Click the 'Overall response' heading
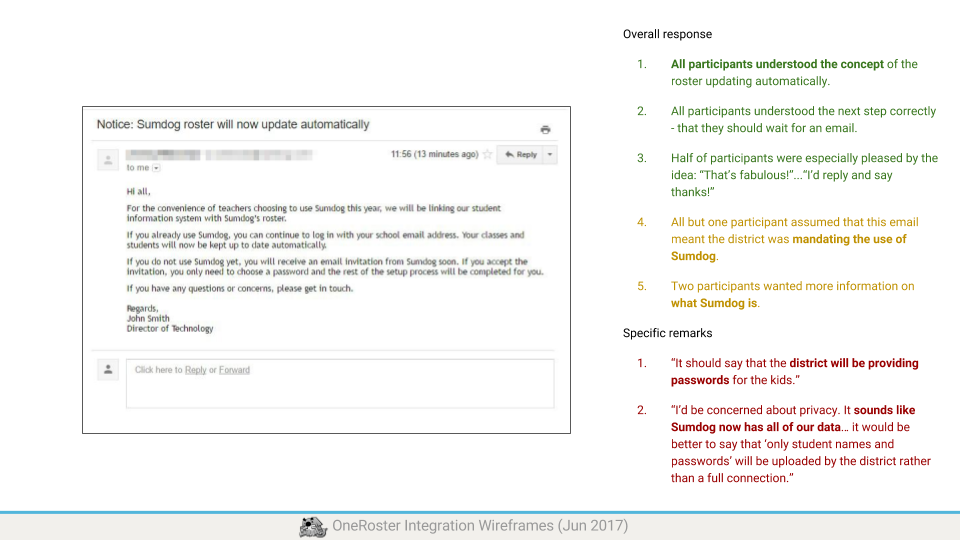 click(667, 34)
